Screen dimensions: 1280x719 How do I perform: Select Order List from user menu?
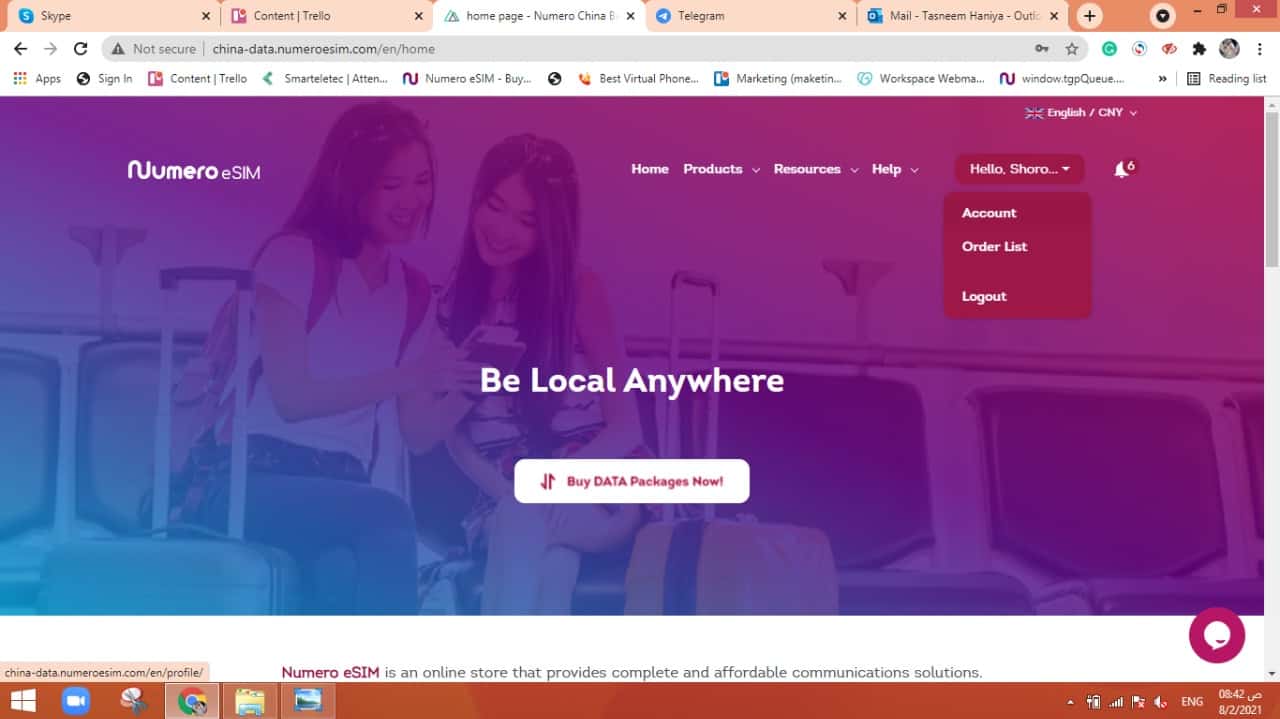[994, 247]
